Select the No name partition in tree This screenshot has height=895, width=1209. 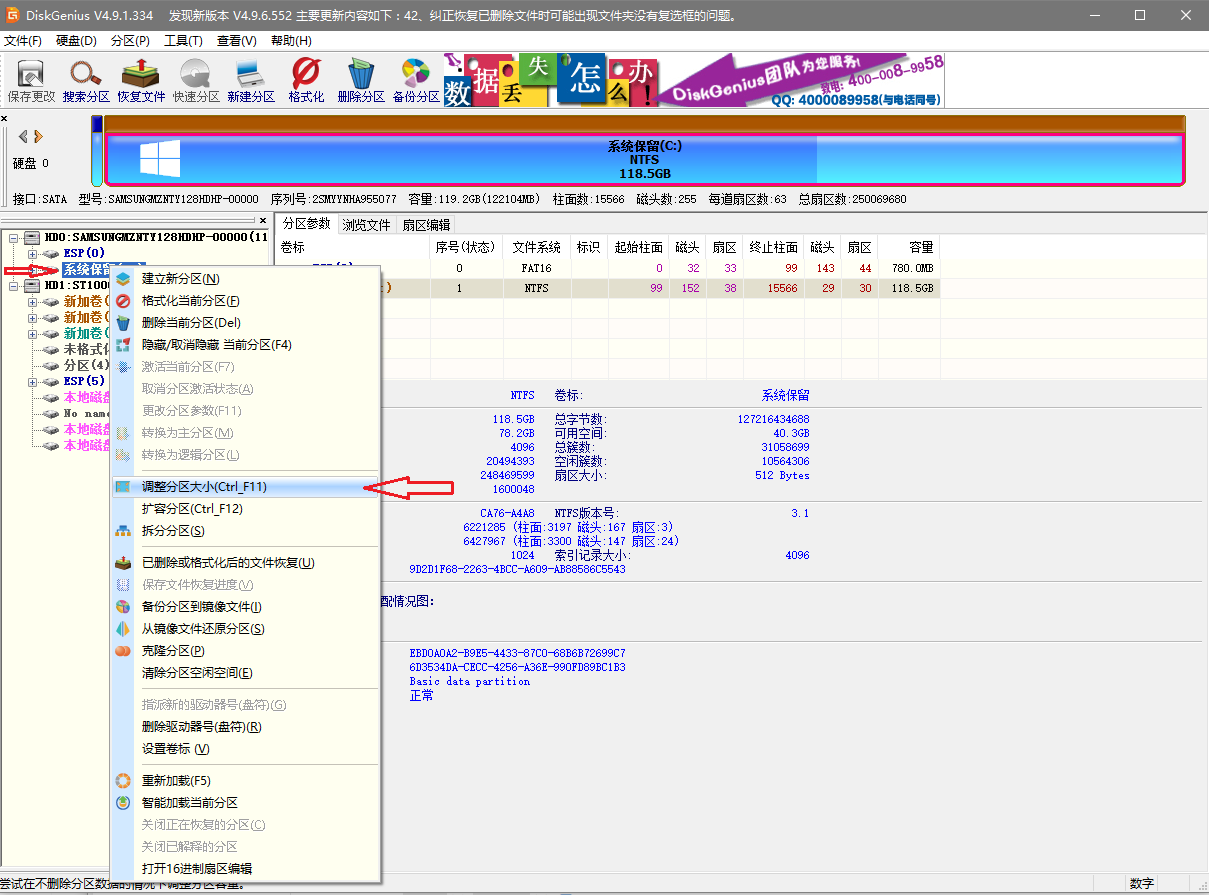click(86, 413)
